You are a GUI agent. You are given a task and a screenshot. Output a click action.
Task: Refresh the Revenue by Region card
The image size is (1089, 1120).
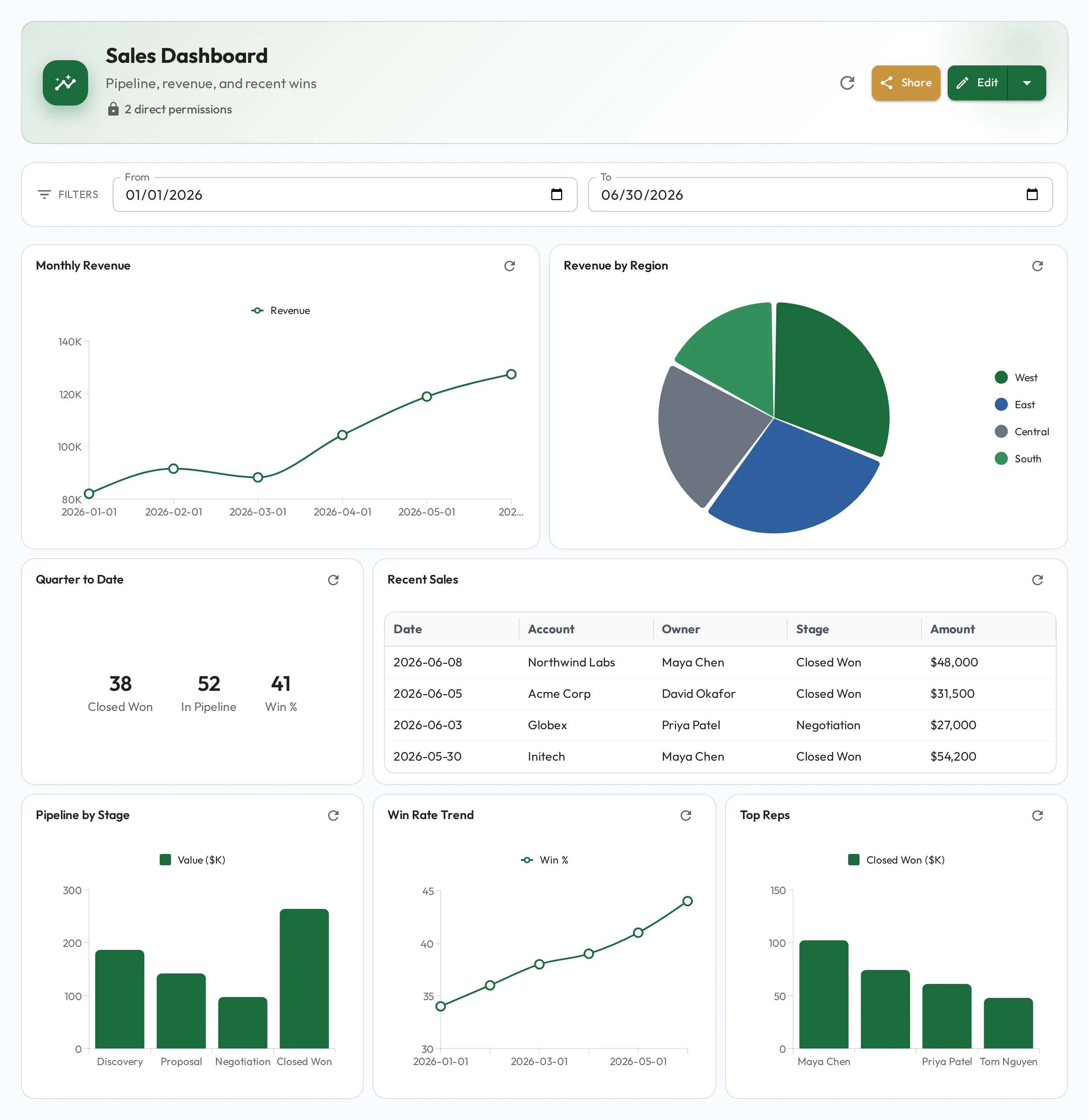tap(1037, 266)
